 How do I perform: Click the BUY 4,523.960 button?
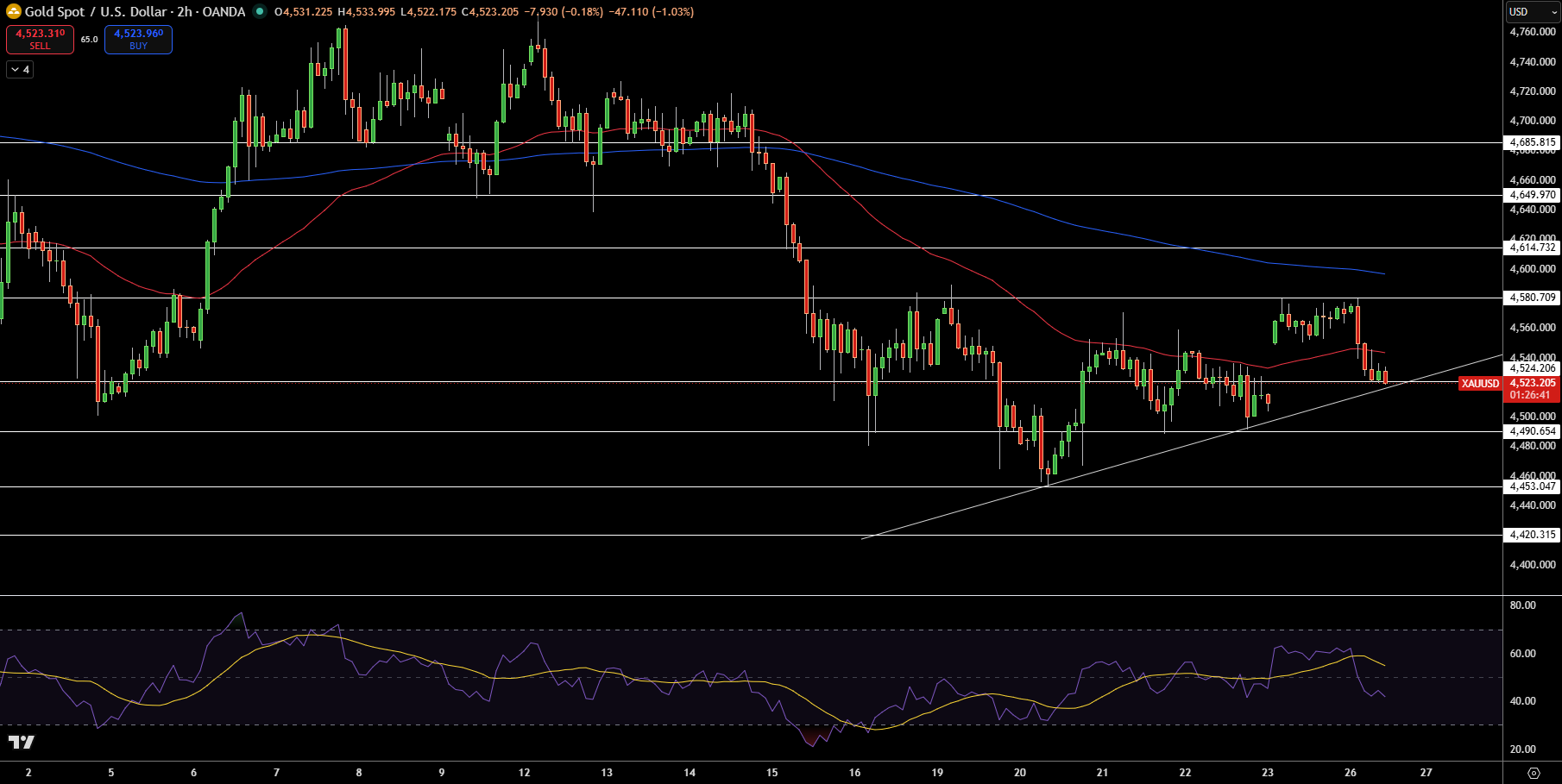[x=138, y=39]
